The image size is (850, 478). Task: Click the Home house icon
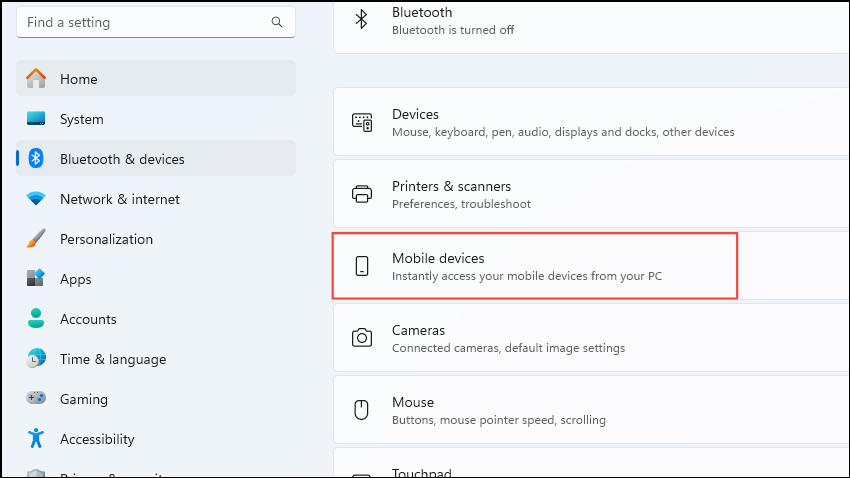(36, 79)
